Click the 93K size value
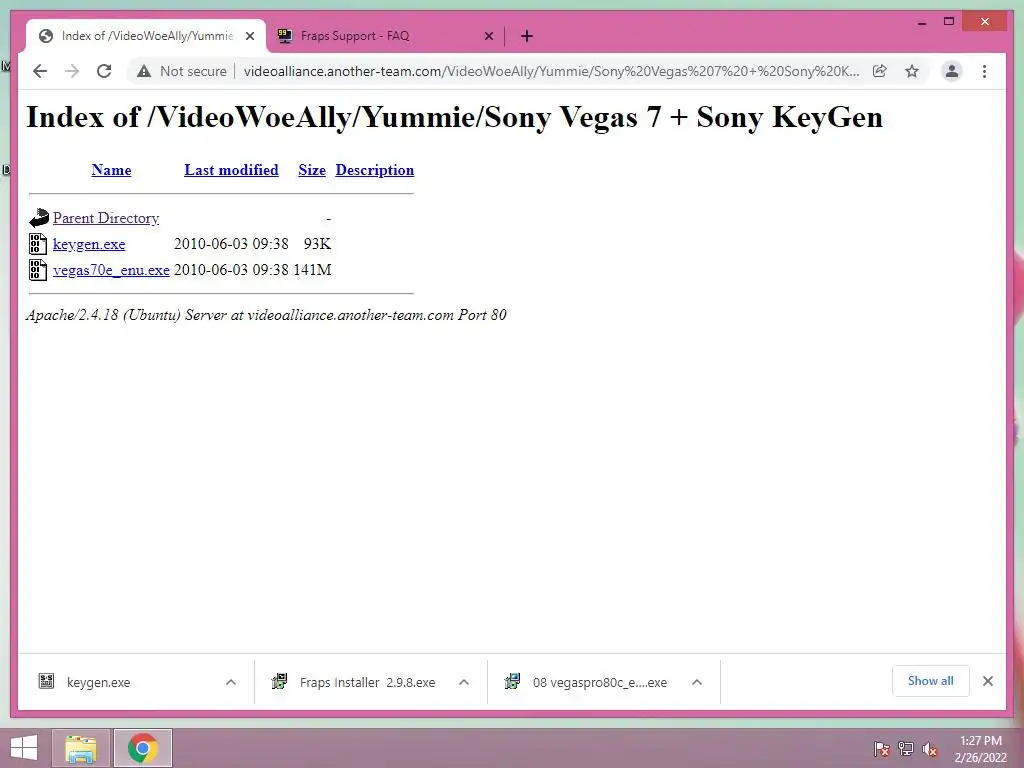1024x768 pixels. point(317,244)
